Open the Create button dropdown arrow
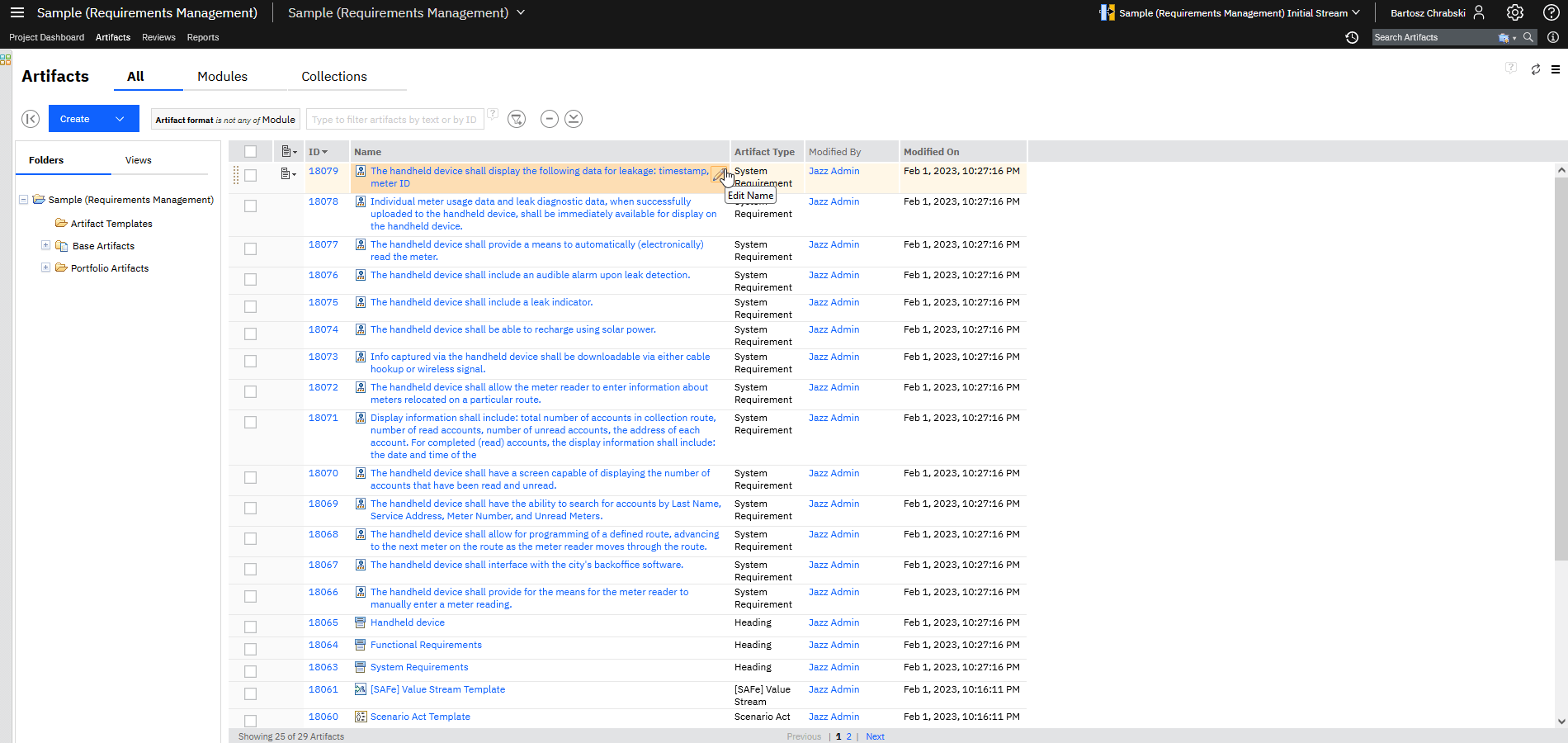The height and width of the screenshot is (743, 1568). click(x=120, y=119)
